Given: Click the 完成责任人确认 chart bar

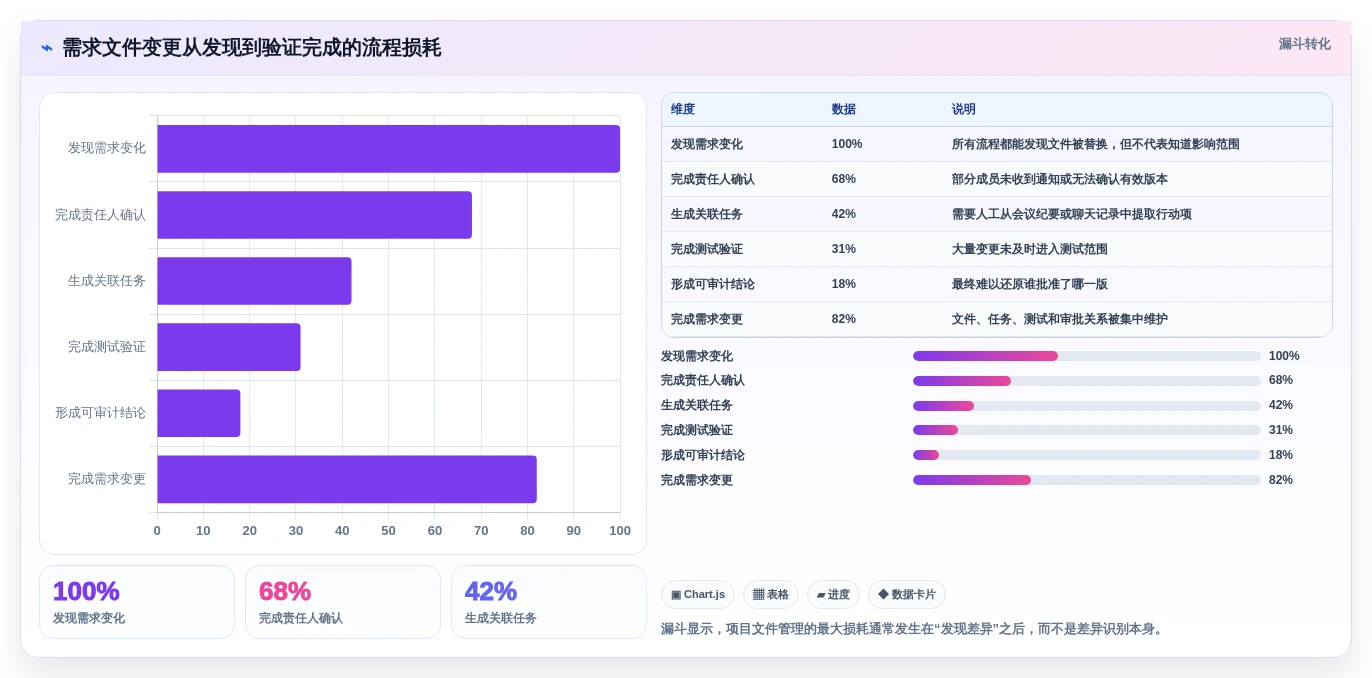Looking at the screenshot, I should pos(314,215).
